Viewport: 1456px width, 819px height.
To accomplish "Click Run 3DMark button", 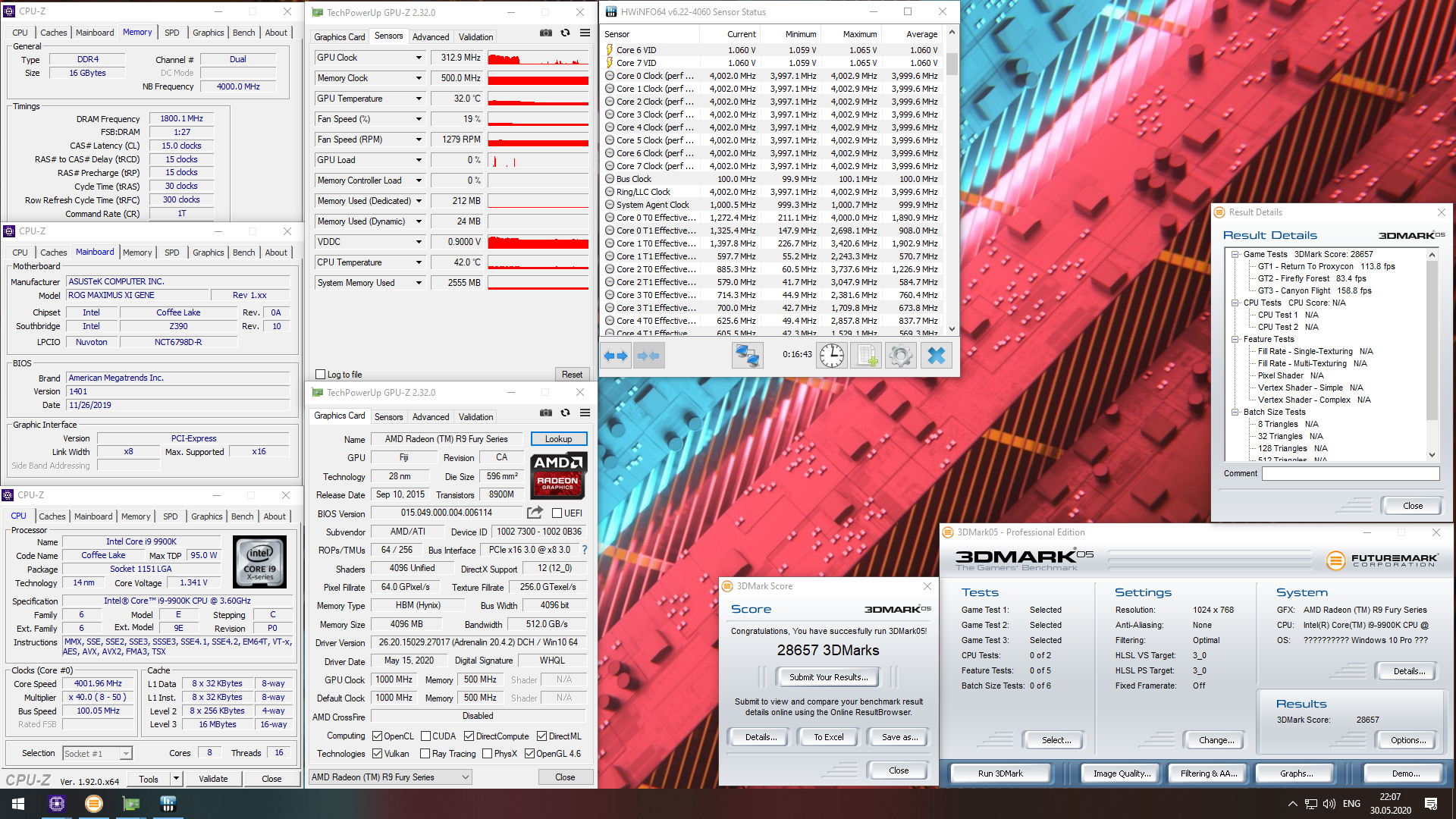I will click(1000, 773).
